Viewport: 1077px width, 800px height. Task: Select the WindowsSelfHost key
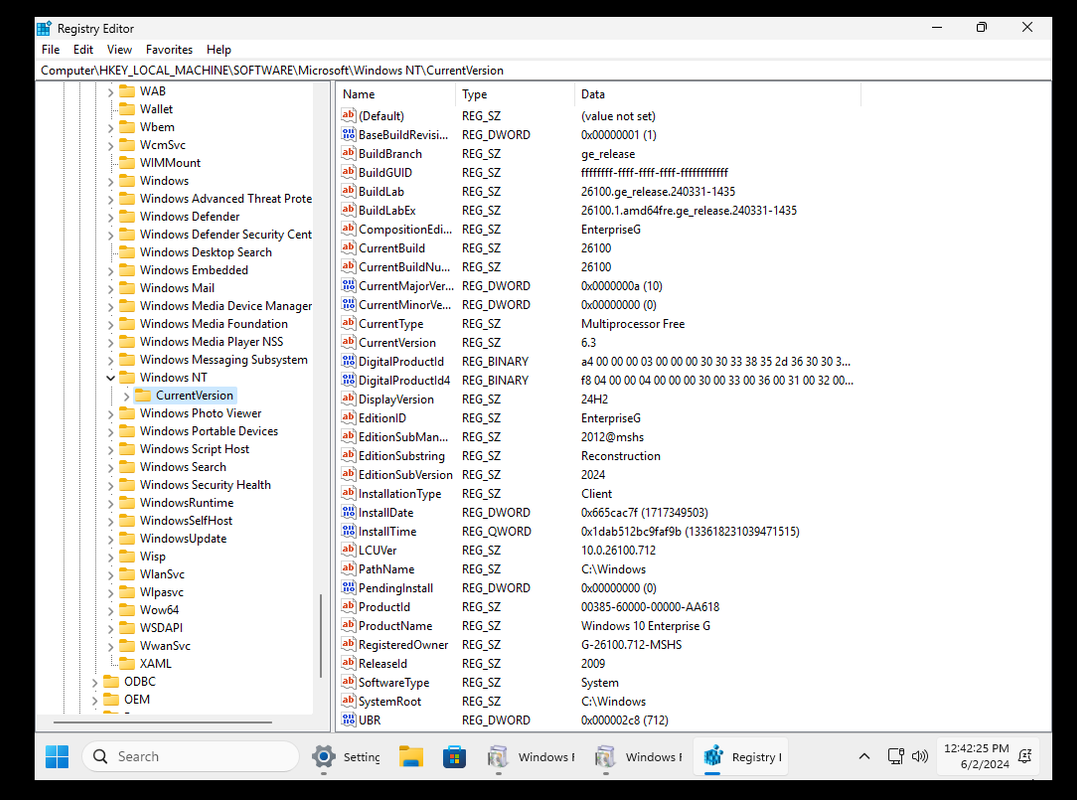[186, 521]
